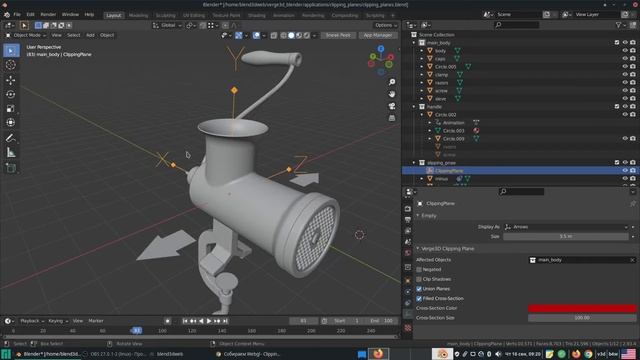Collapse the Empty panel
The height and width of the screenshot is (360, 640).
point(418,216)
